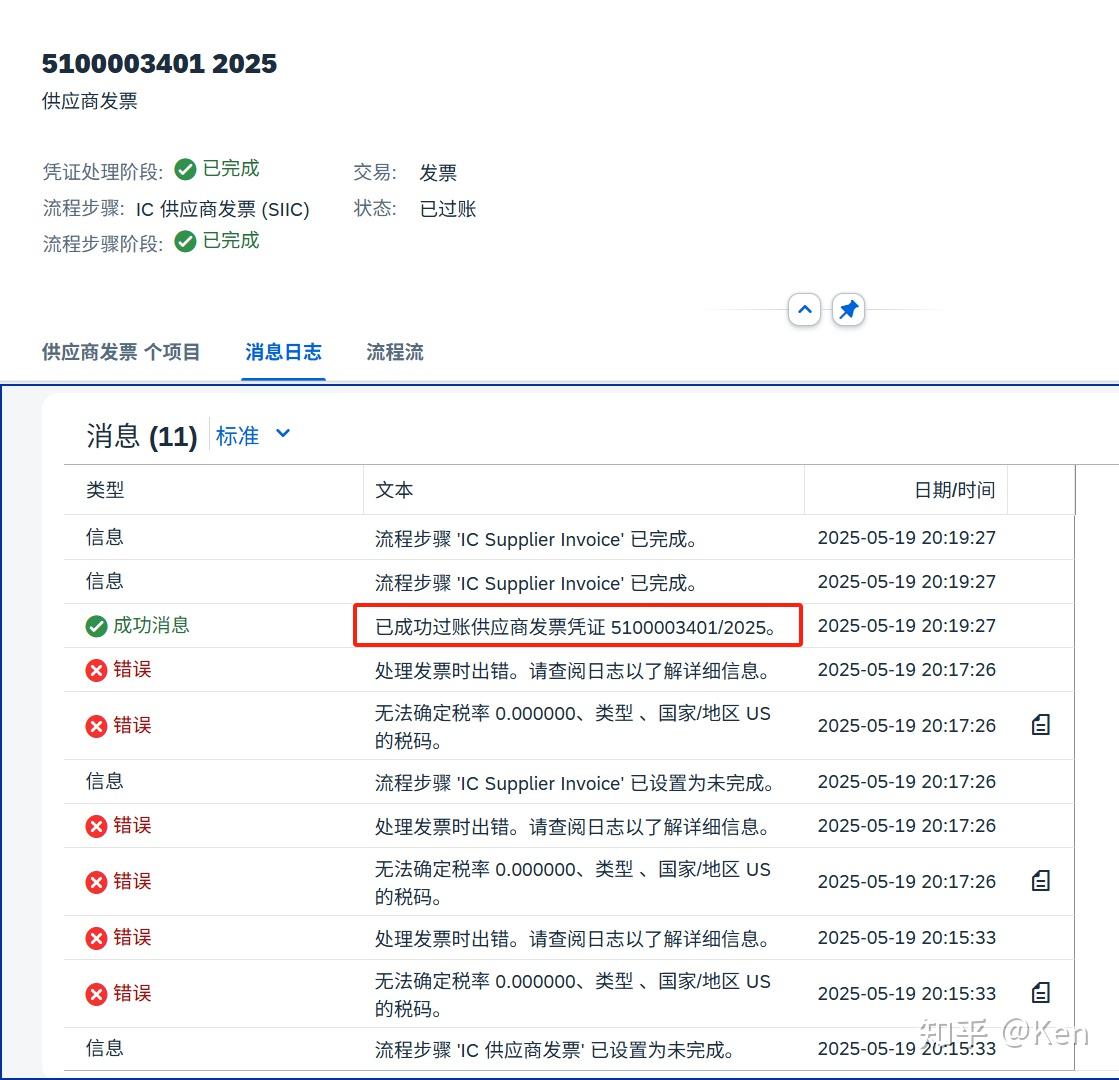Open the document log icon on the 20:17:26 tax error

(x=1040, y=881)
